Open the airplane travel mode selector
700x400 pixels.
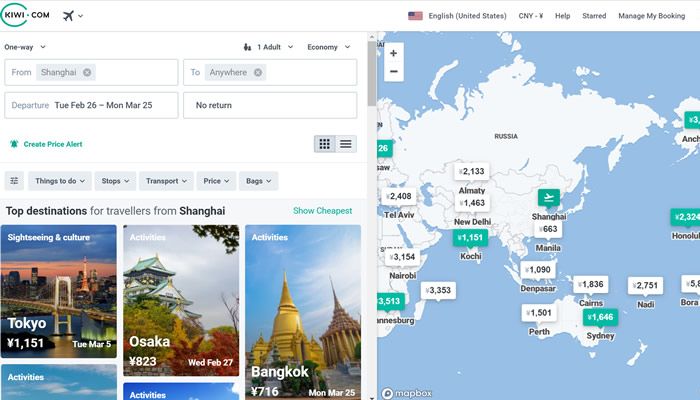click(73, 16)
